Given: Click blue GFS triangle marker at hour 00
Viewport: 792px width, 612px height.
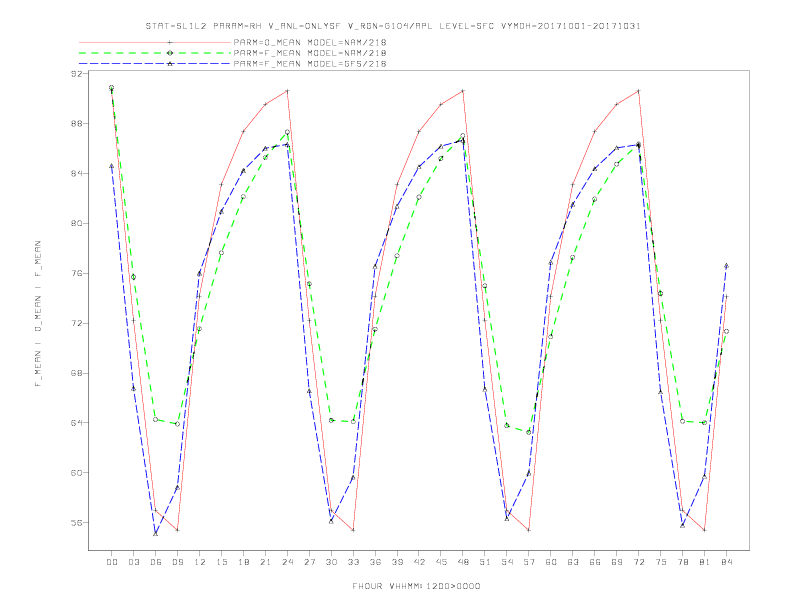Looking at the screenshot, I should pos(112,166).
